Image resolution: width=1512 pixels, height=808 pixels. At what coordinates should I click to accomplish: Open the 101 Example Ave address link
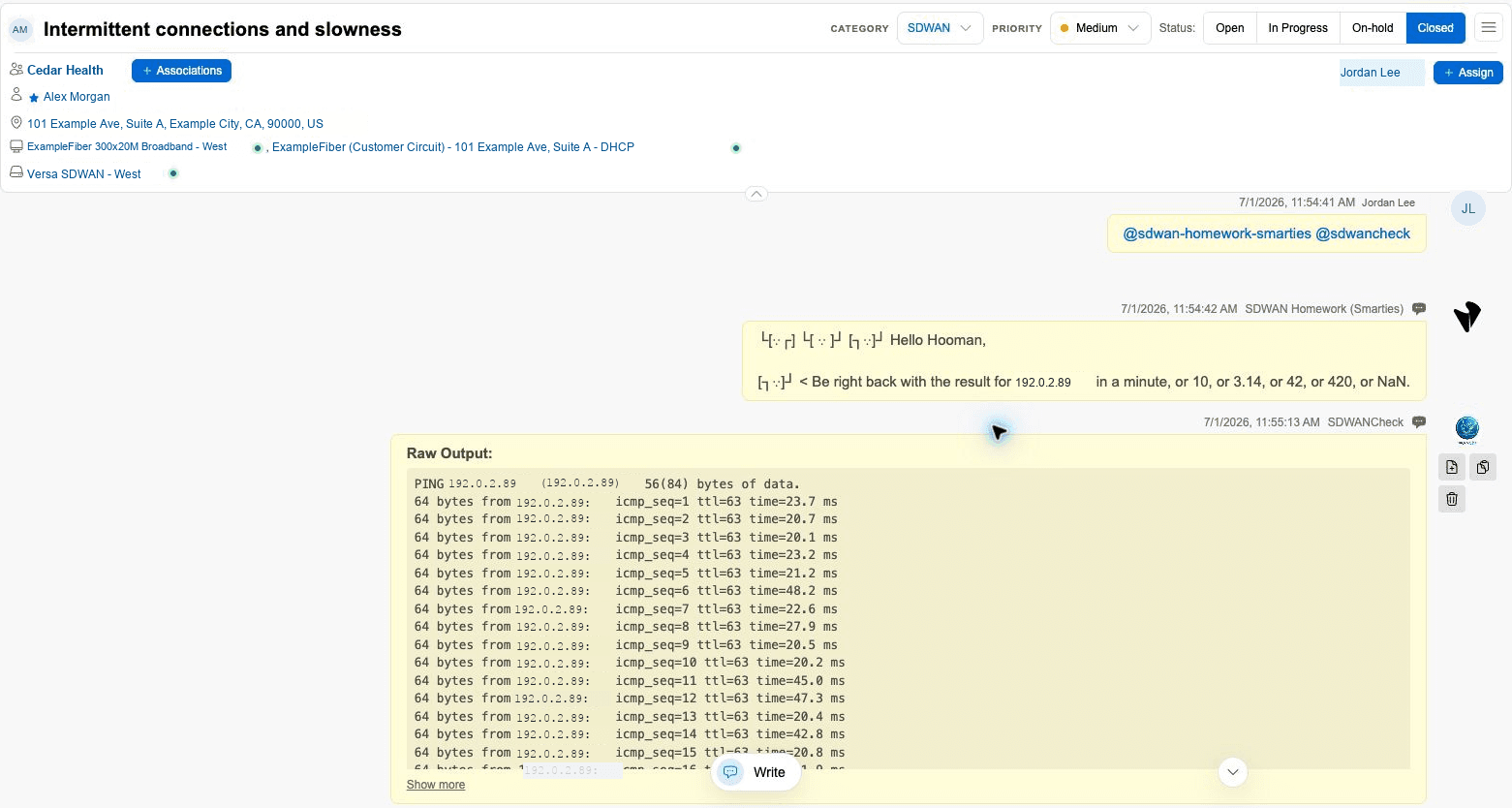click(x=175, y=124)
